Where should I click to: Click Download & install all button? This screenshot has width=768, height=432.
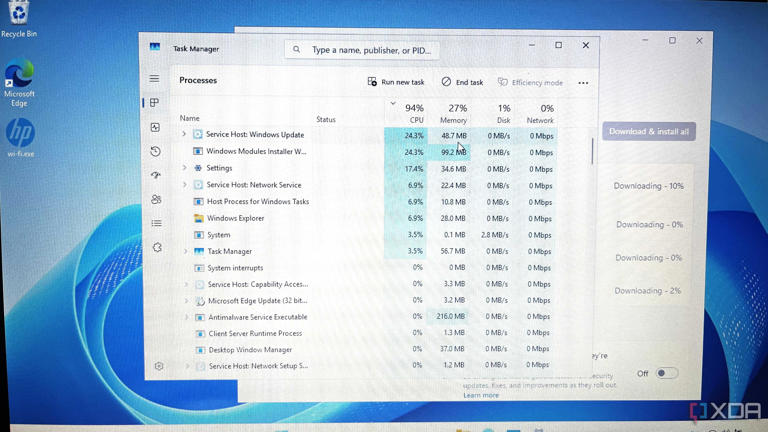[649, 131]
